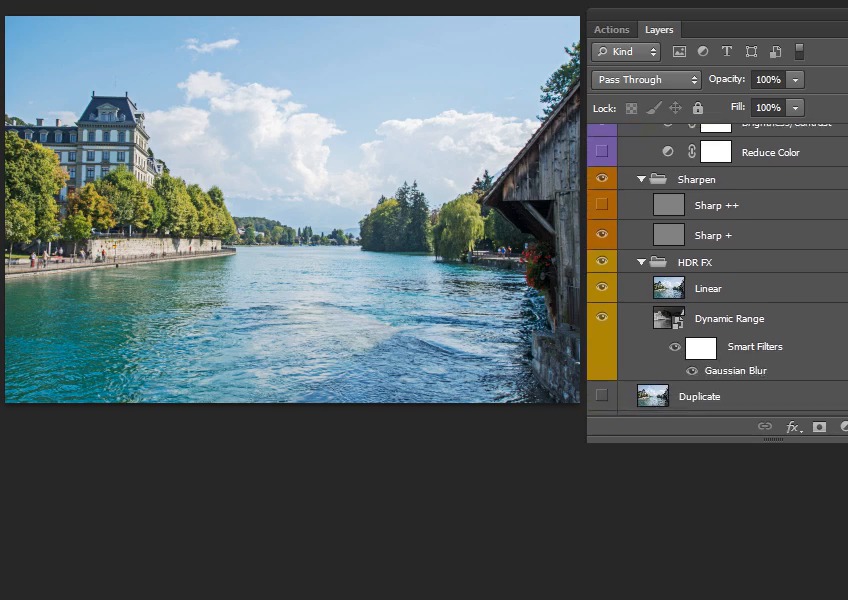Viewport: 848px width, 600px height.
Task: Toggle Gaussian Blur filter visibility eye
Action: point(692,371)
